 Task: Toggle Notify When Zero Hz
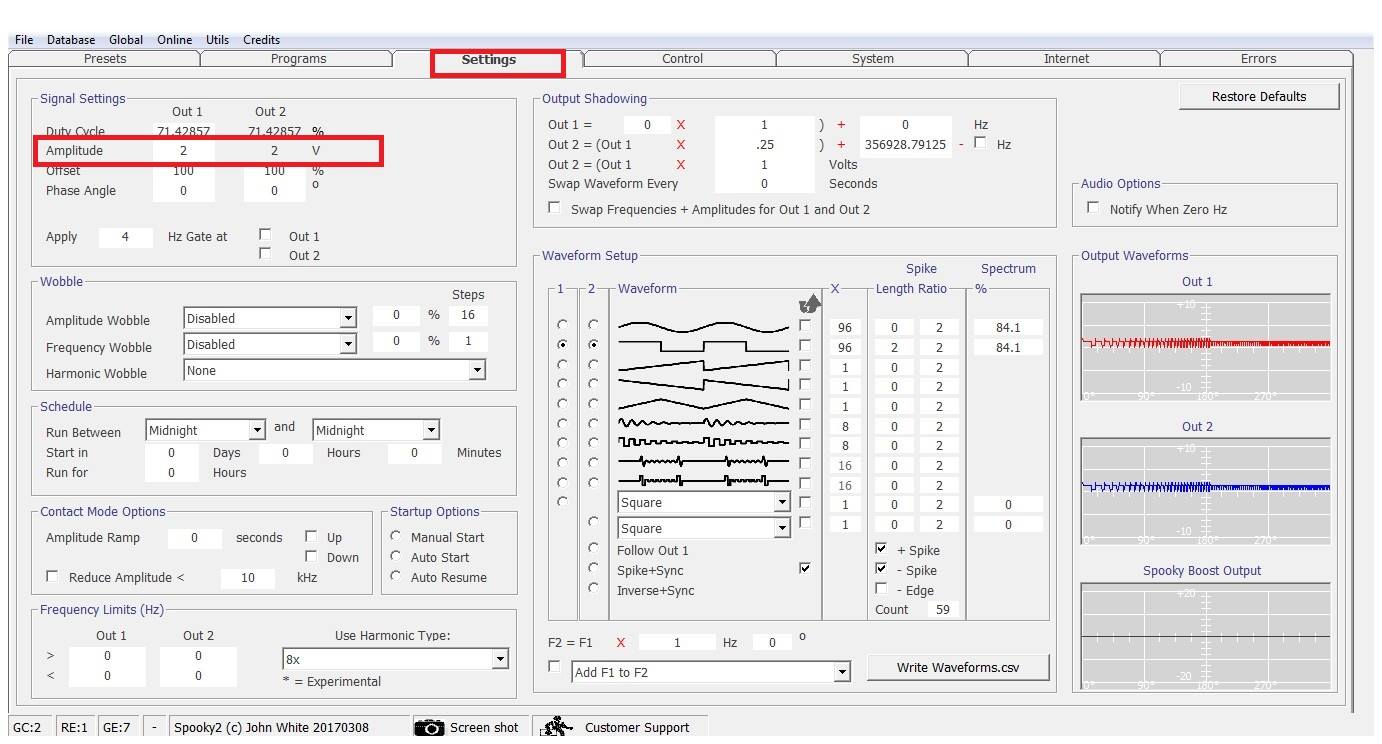[1093, 208]
